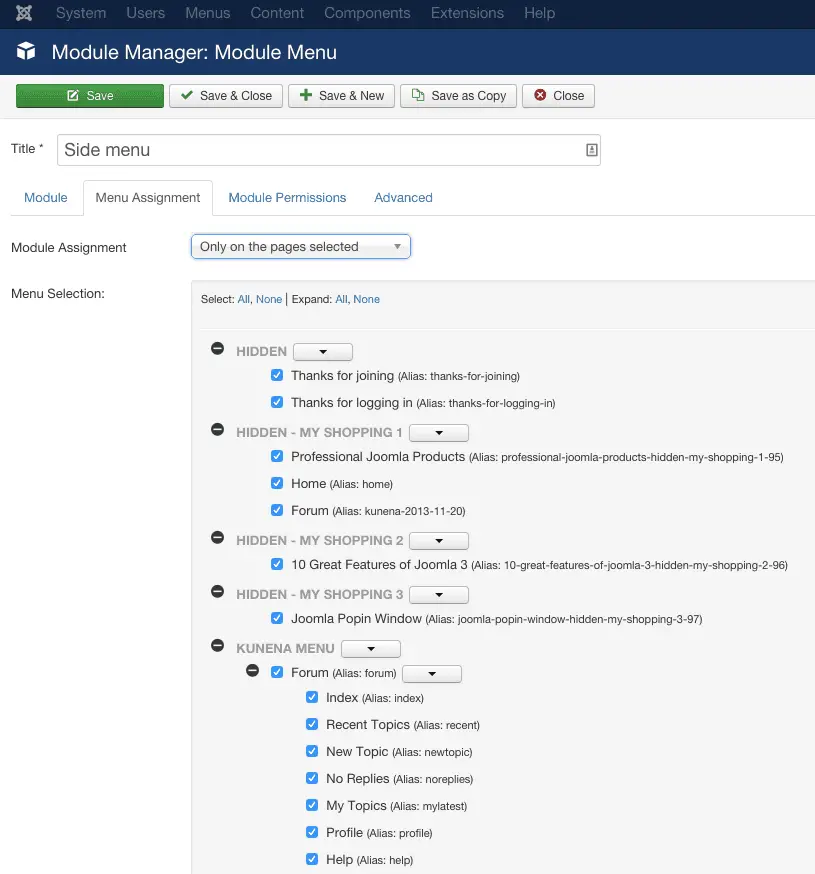The image size is (815, 874).
Task: Uncheck Joomla Popin Window checkbox
Action: coord(277,618)
